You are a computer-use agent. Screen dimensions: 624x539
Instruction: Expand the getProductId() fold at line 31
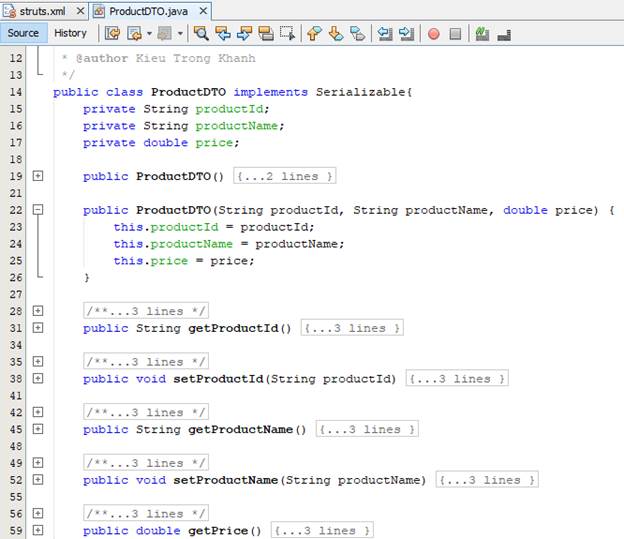38,328
